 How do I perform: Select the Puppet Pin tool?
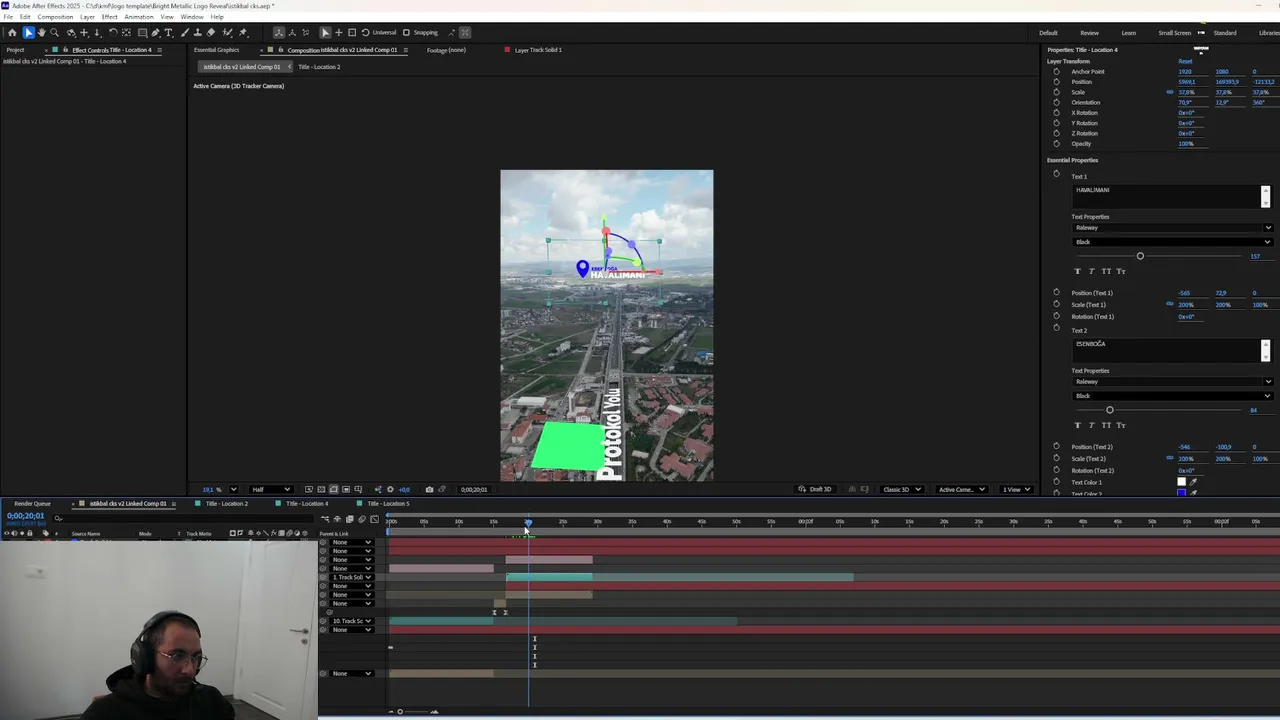point(243,32)
